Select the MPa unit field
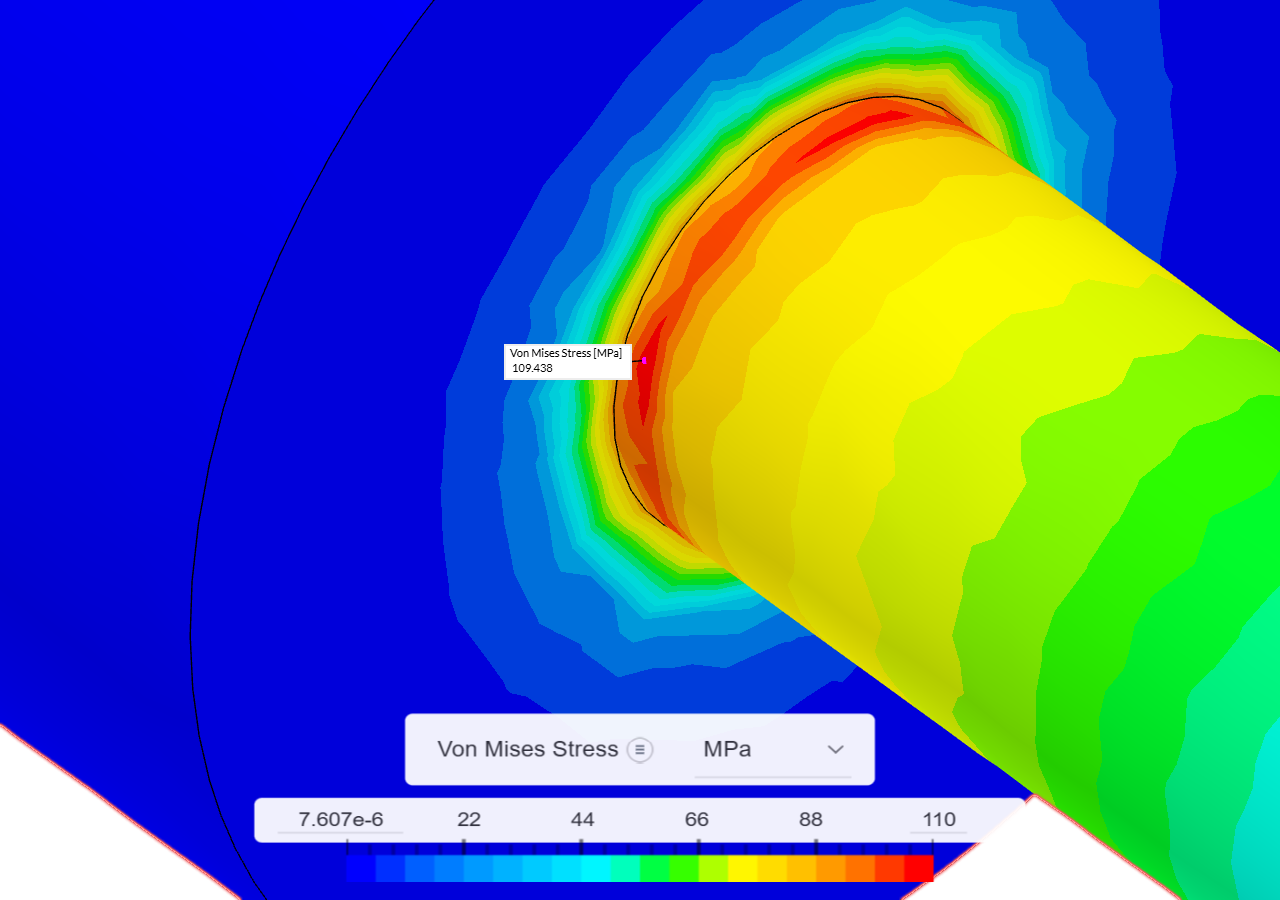Image resolution: width=1280 pixels, height=900 pixels. pyautogui.click(x=773, y=750)
